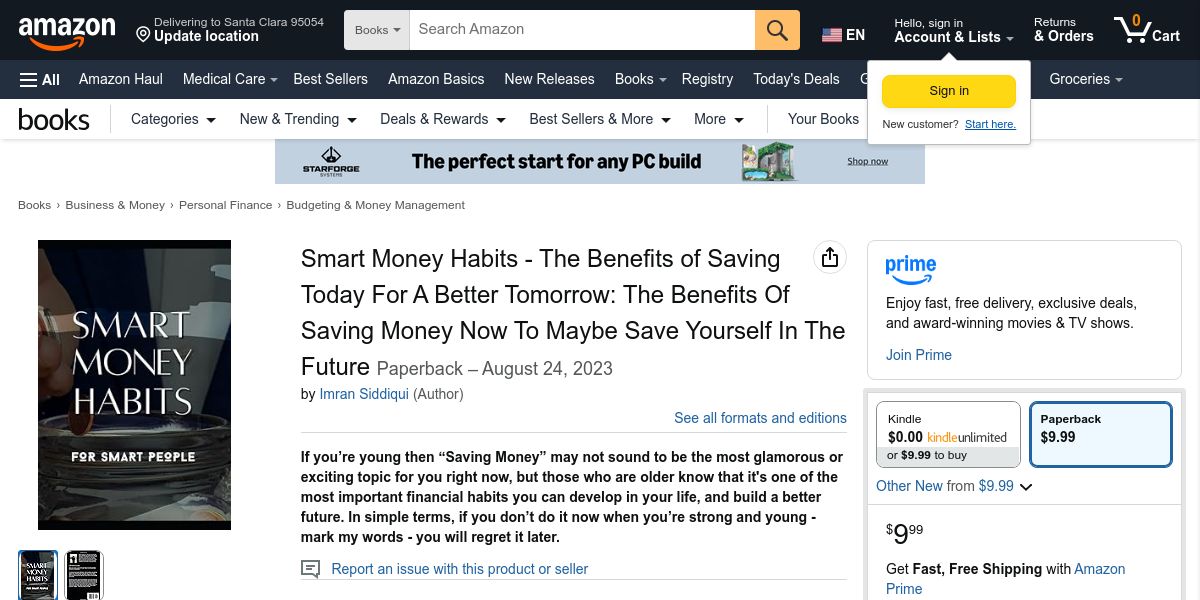
Task: Select the second book thumbnail
Action: click(x=84, y=575)
